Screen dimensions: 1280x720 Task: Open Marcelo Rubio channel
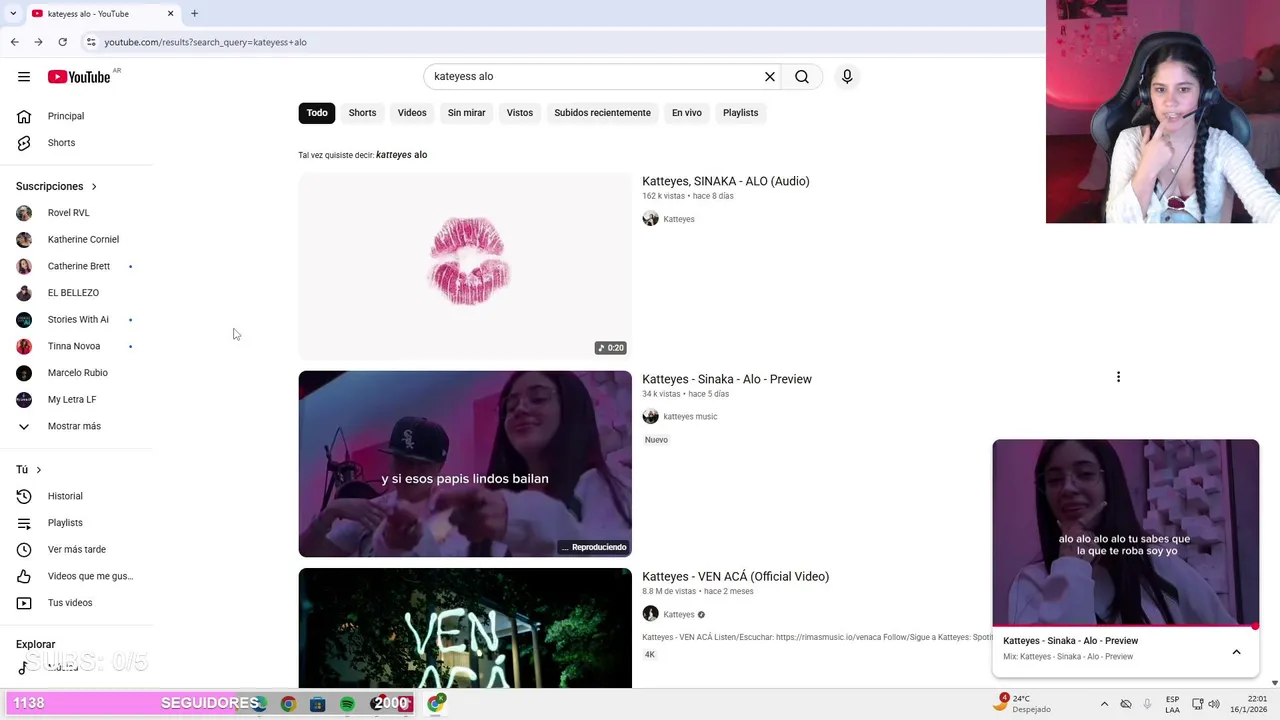click(x=77, y=373)
